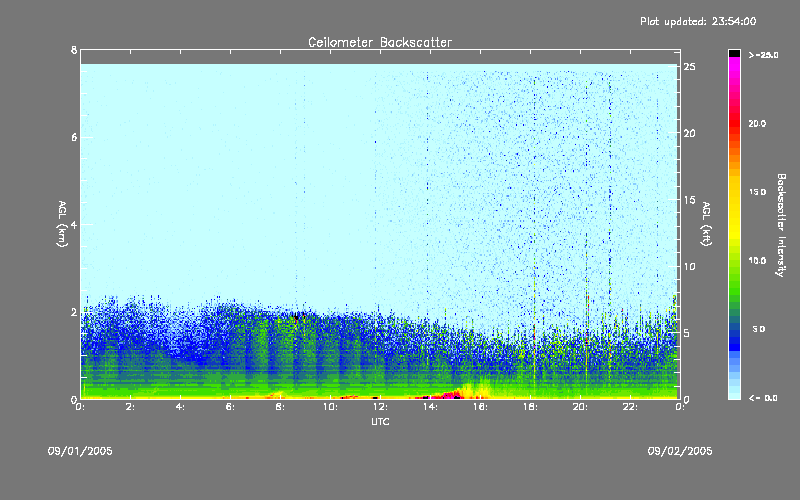Click the '2:' hour label on time axis
The image size is (800, 500).
tap(131, 407)
